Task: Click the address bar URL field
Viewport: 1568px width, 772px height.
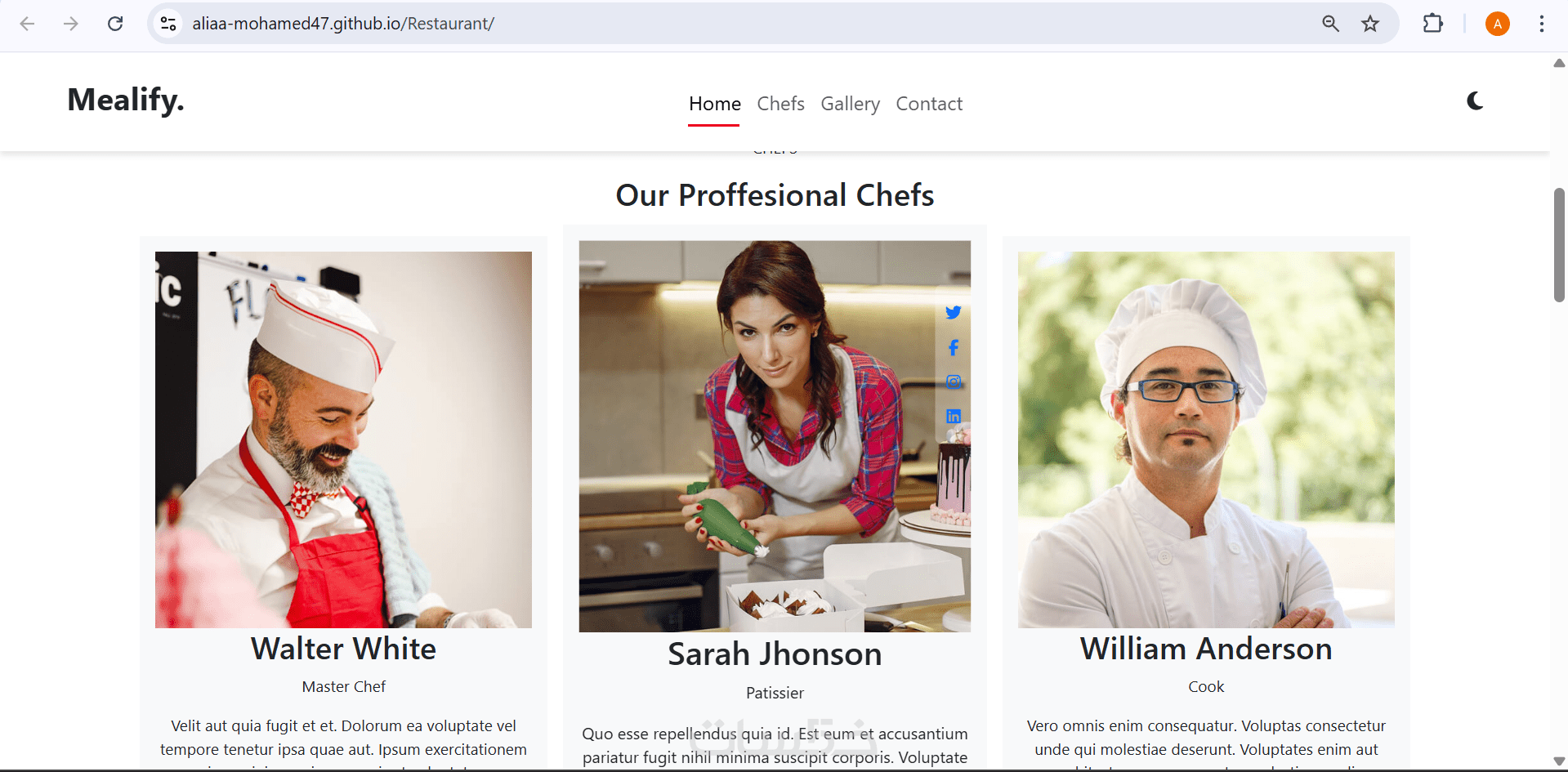Action: tap(735, 24)
